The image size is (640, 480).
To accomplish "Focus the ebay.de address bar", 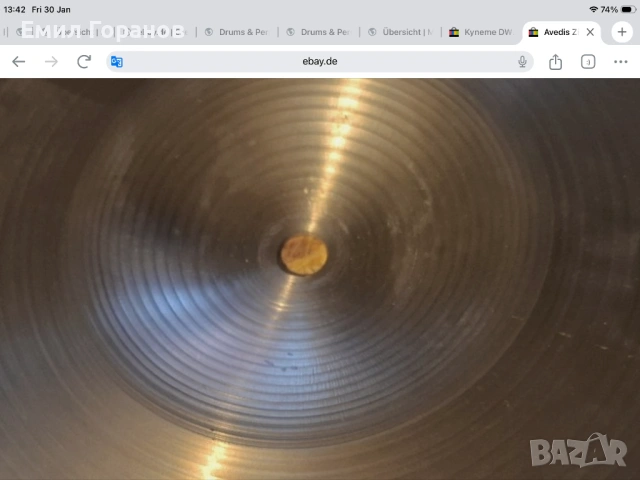I will tap(320, 62).
